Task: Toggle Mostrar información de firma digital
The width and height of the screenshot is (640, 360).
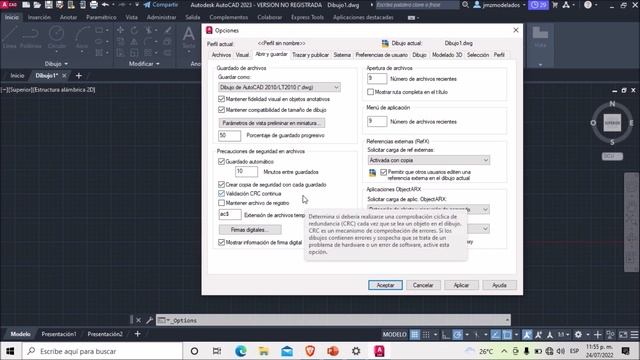Action: (x=222, y=242)
